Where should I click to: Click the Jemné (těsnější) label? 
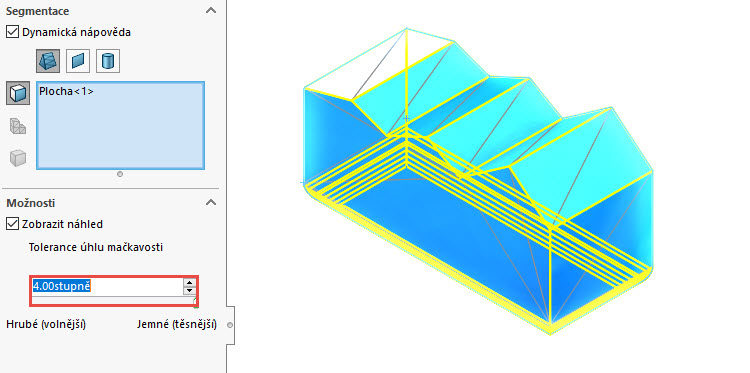[176, 325]
